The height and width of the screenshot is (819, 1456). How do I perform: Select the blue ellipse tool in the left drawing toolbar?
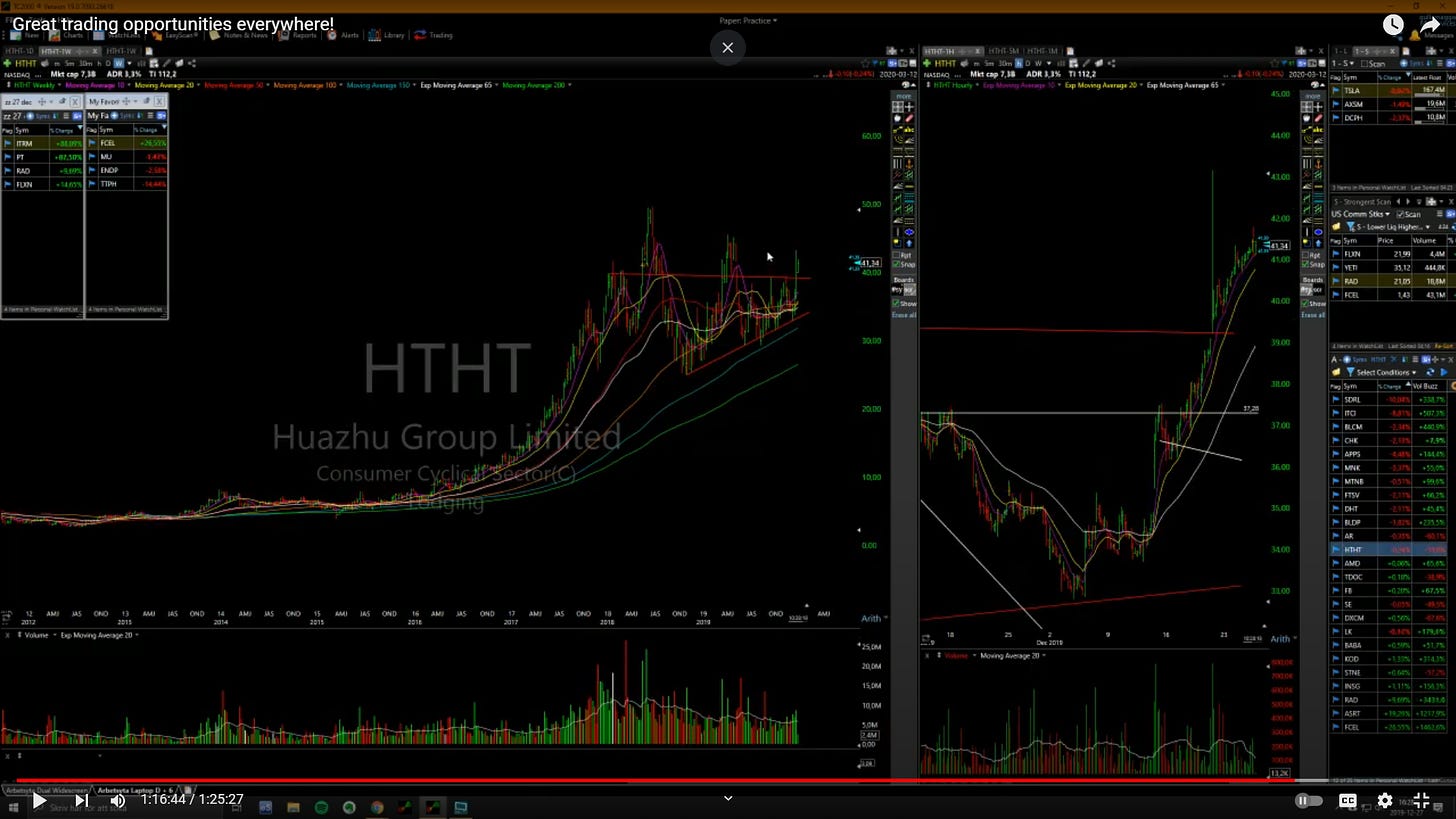point(909,231)
